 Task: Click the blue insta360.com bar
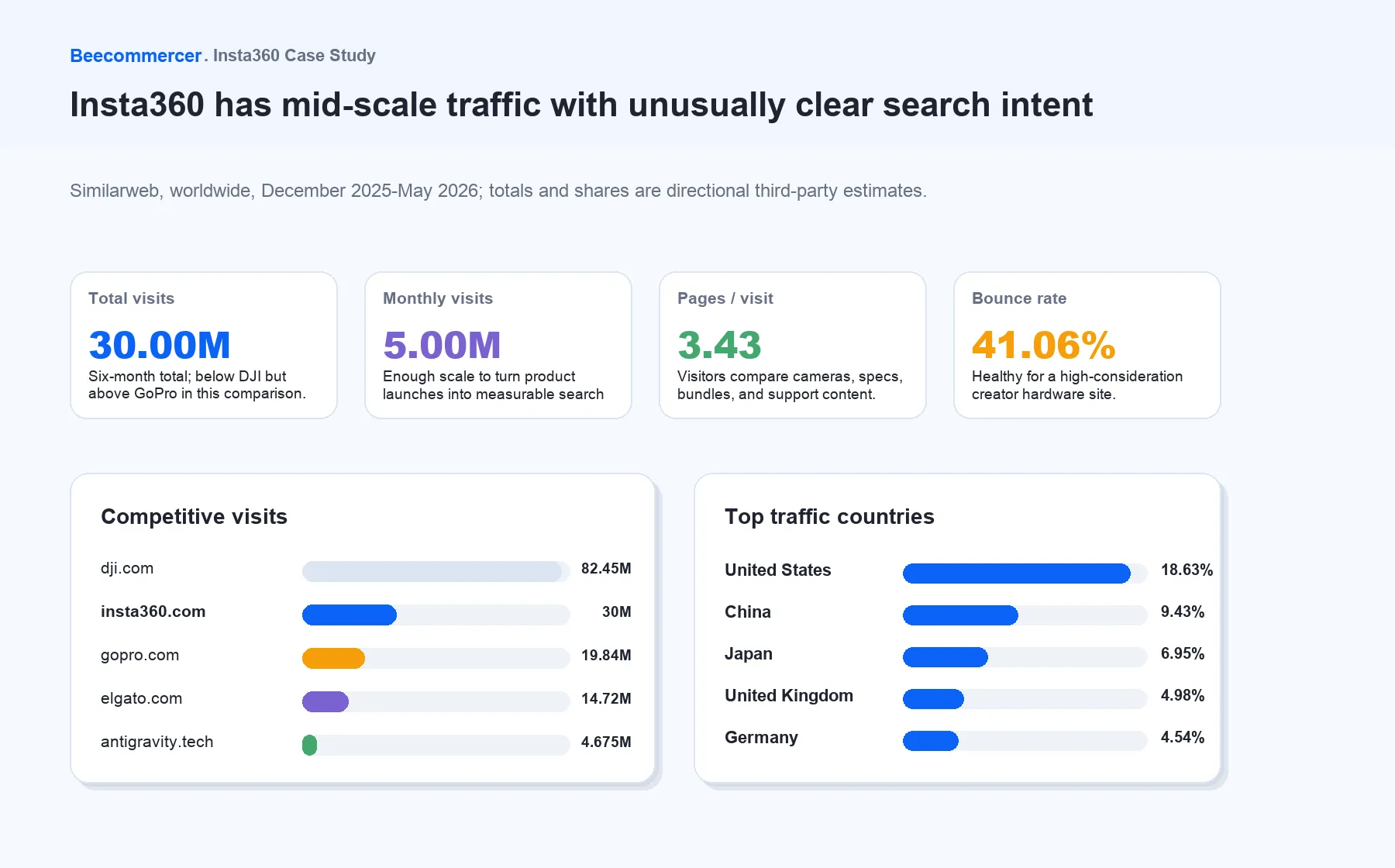pos(350,615)
